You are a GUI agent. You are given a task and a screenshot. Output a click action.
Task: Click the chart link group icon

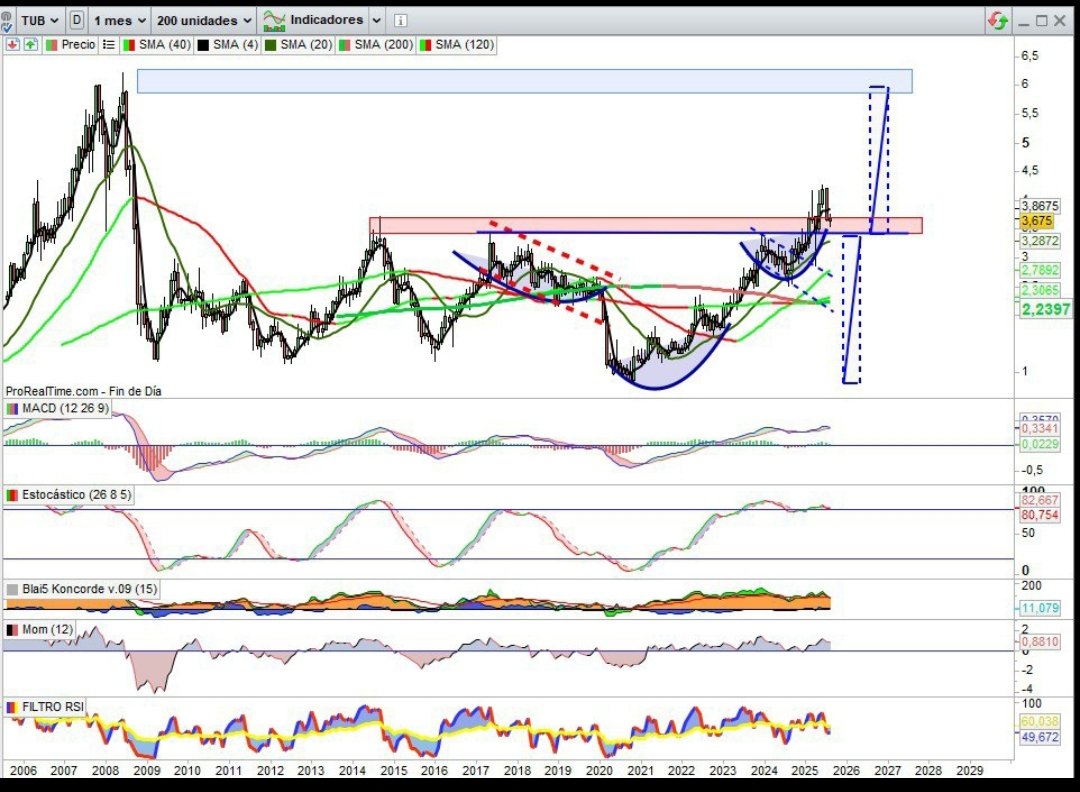(6, 21)
